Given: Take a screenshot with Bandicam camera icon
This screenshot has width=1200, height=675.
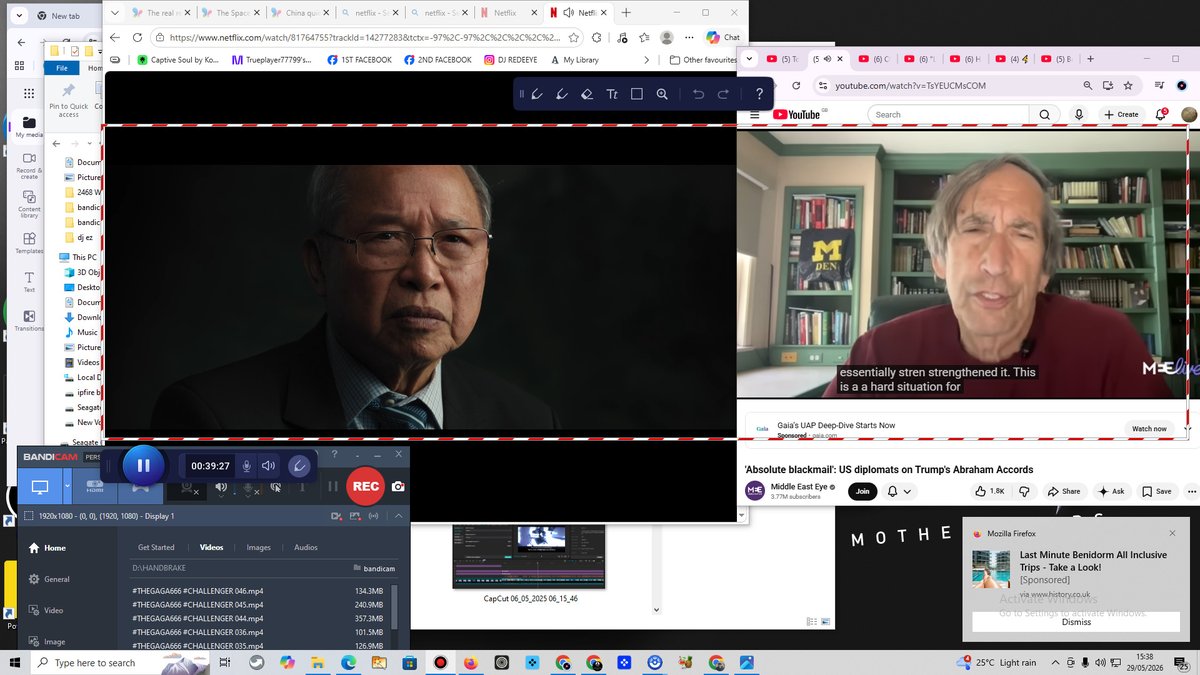Looking at the screenshot, I should pos(398,487).
